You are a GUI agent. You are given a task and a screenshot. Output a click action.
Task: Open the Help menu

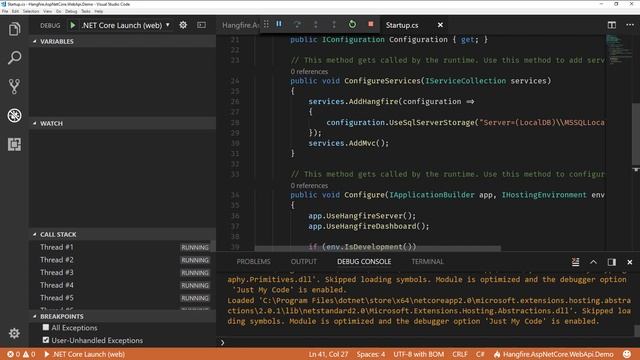point(99,11)
